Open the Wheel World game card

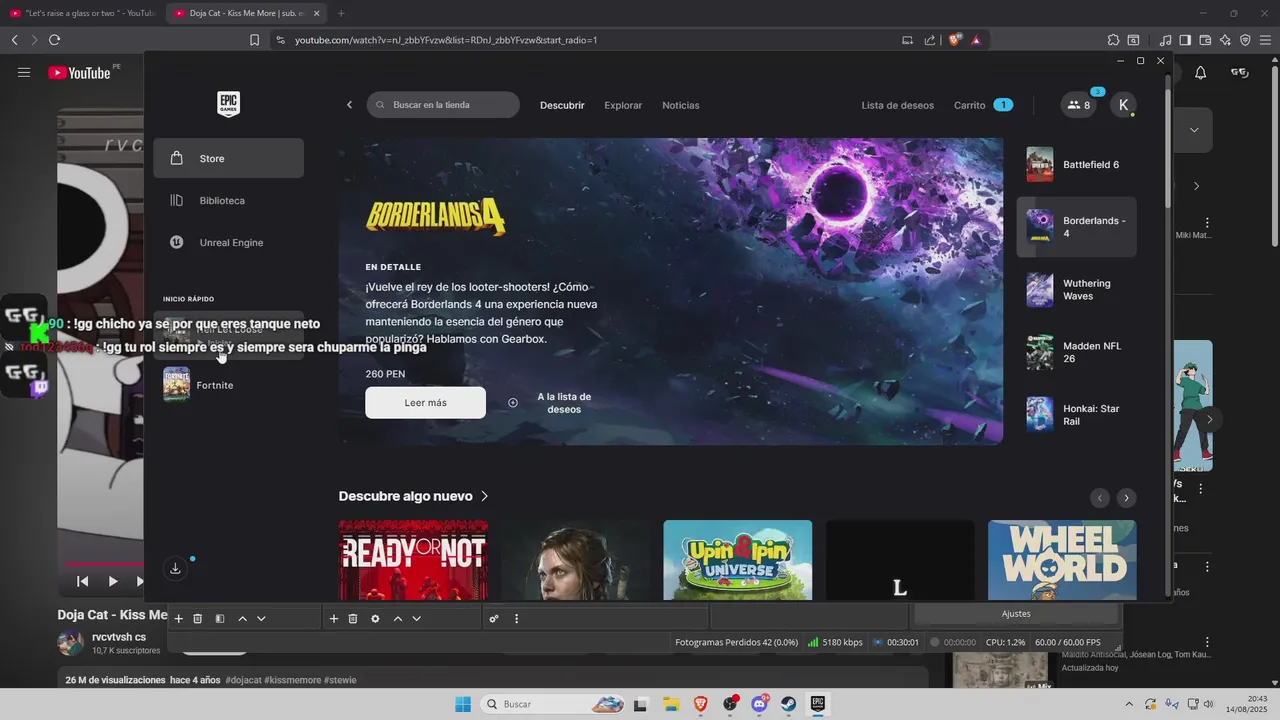(1062, 560)
